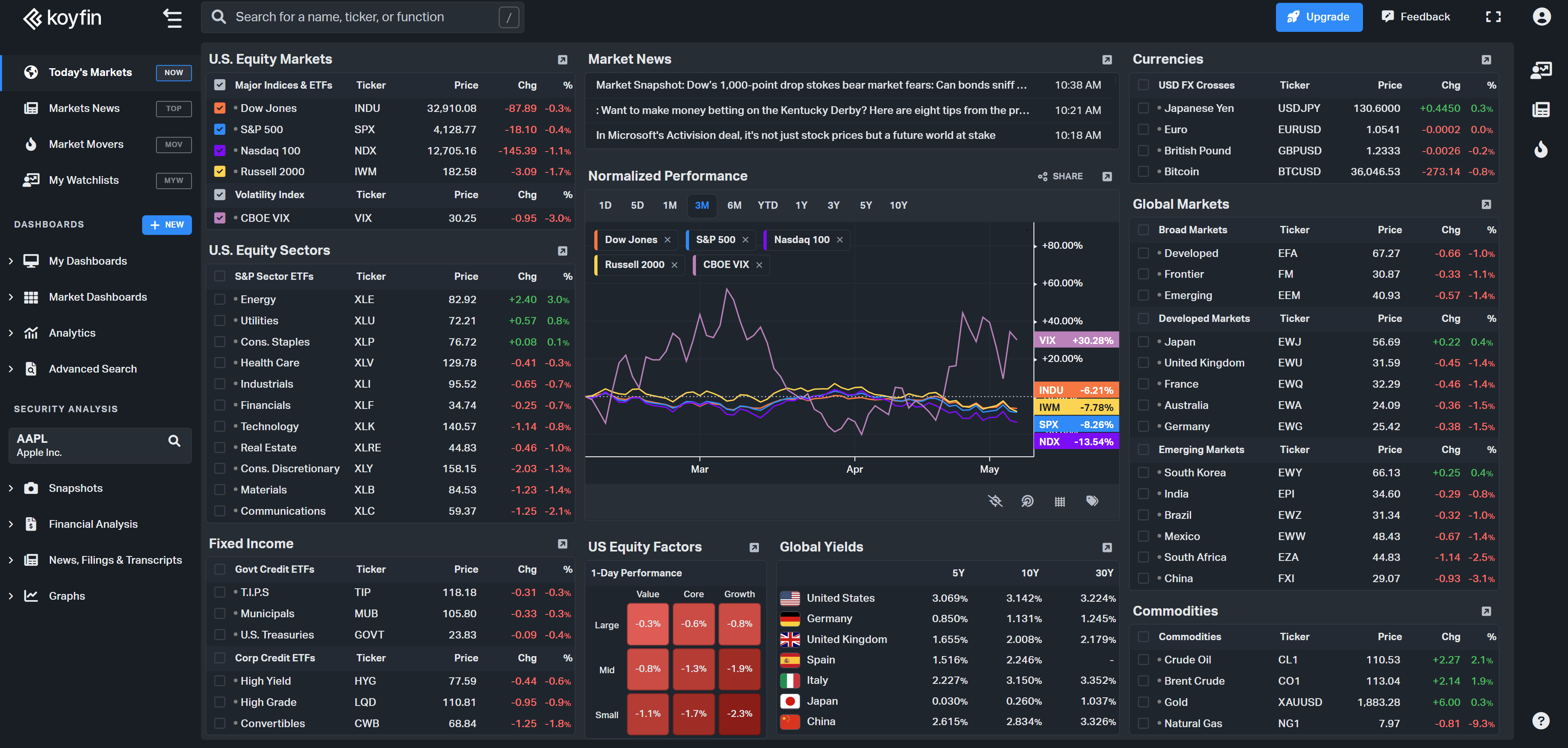This screenshot has width=1568, height=748.
Task: Open U.S. Equity Markets panel in new window
Action: (x=562, y=60)
